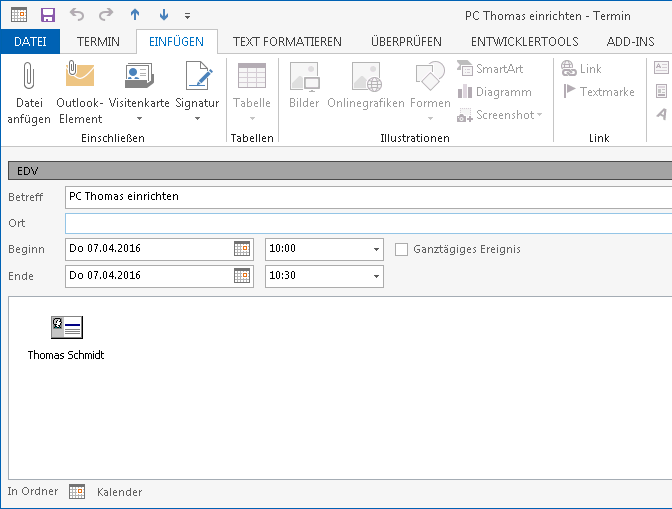Screen dimensions: 672x509
Task: Click into the Betreff subject field
Action: tap(360, 197)
